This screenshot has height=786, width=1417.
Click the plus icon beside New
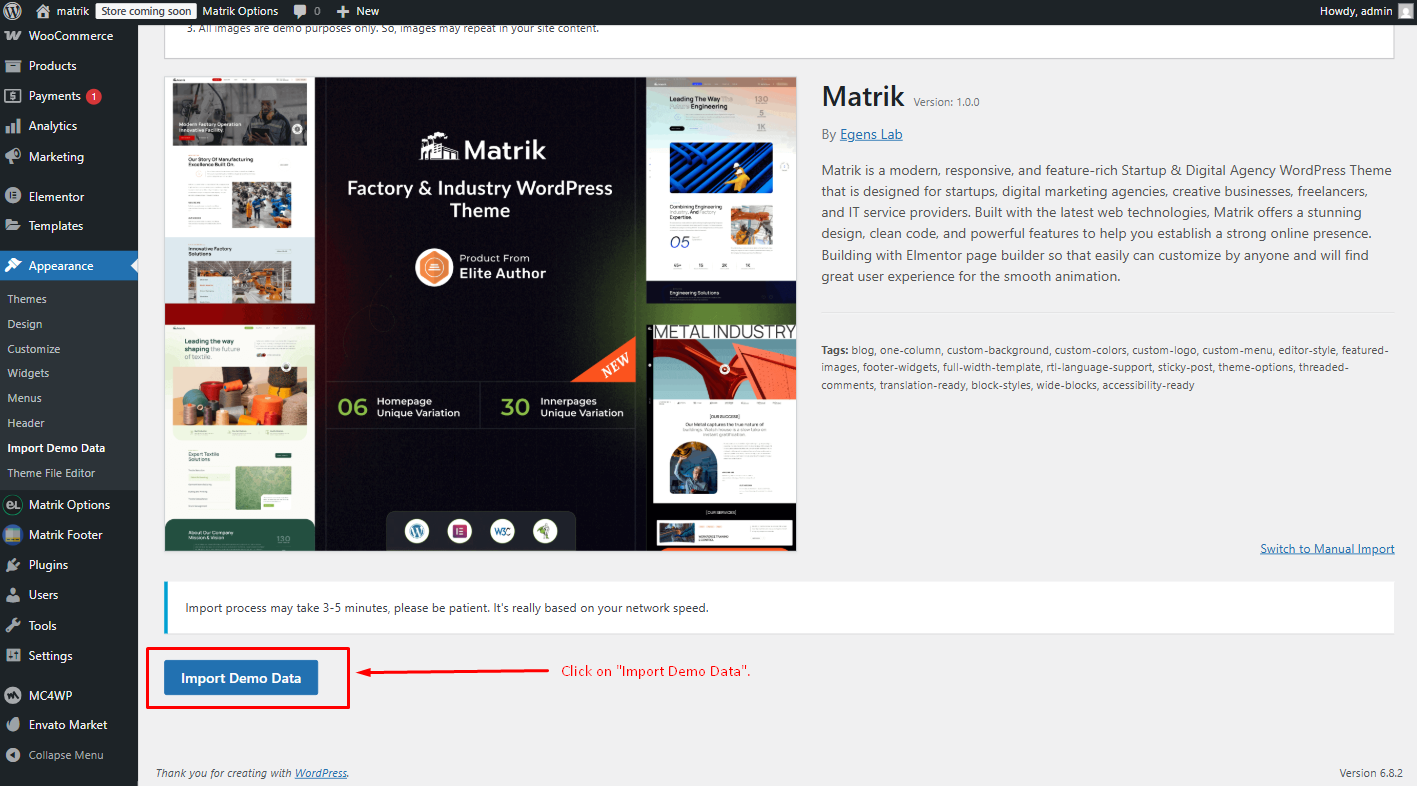click(343, 11)
